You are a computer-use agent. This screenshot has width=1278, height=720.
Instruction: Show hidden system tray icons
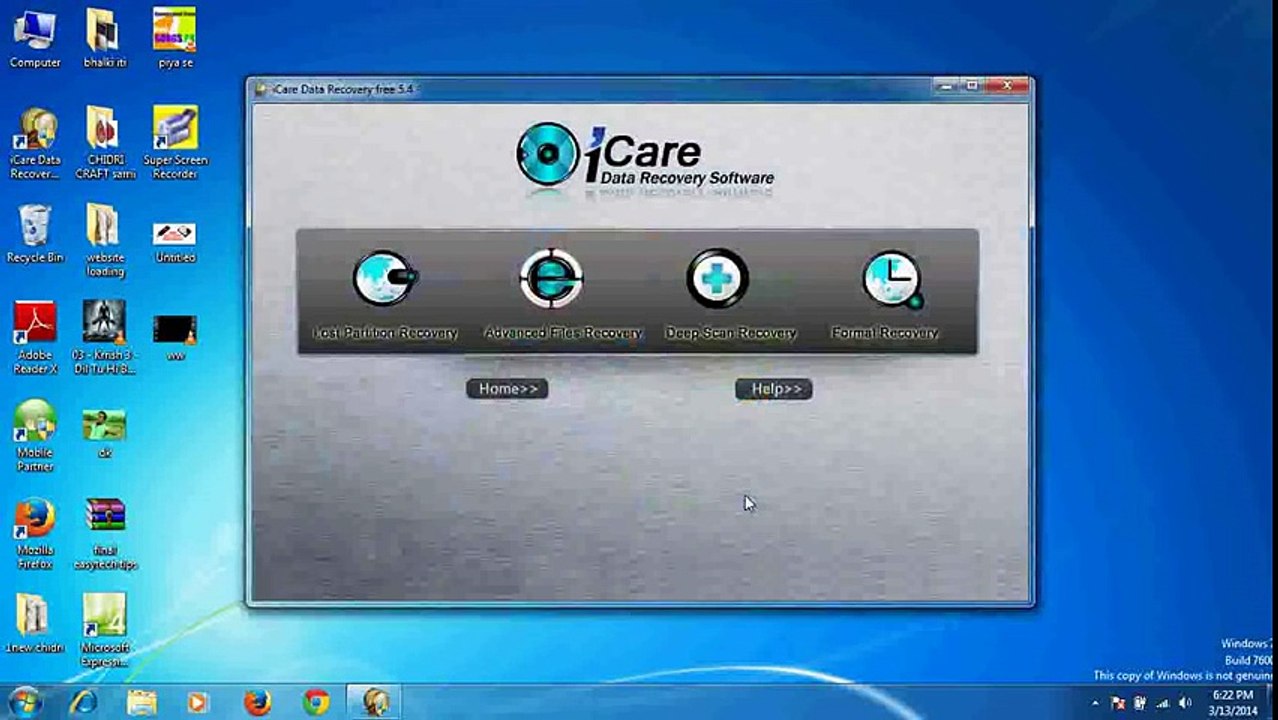[1096, 703]
